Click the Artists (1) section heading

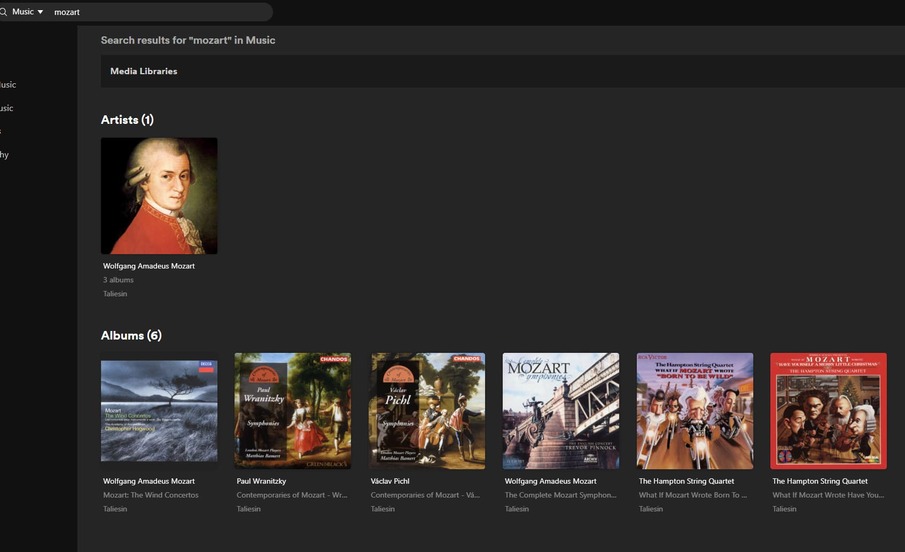[x=127, y=120]
